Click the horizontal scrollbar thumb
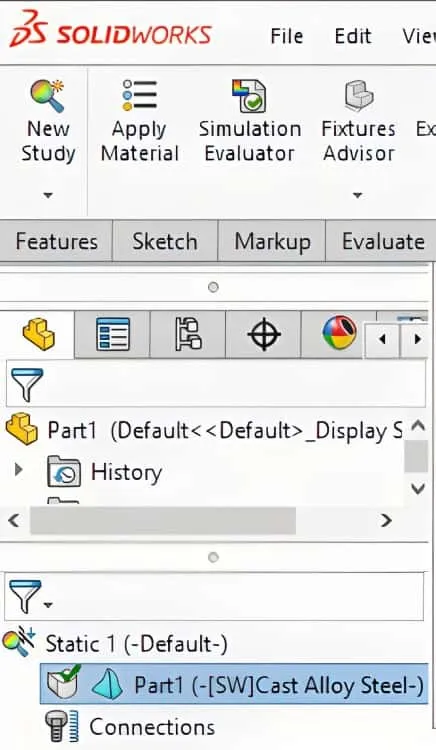The image size is (436, 750). (163, 520)
